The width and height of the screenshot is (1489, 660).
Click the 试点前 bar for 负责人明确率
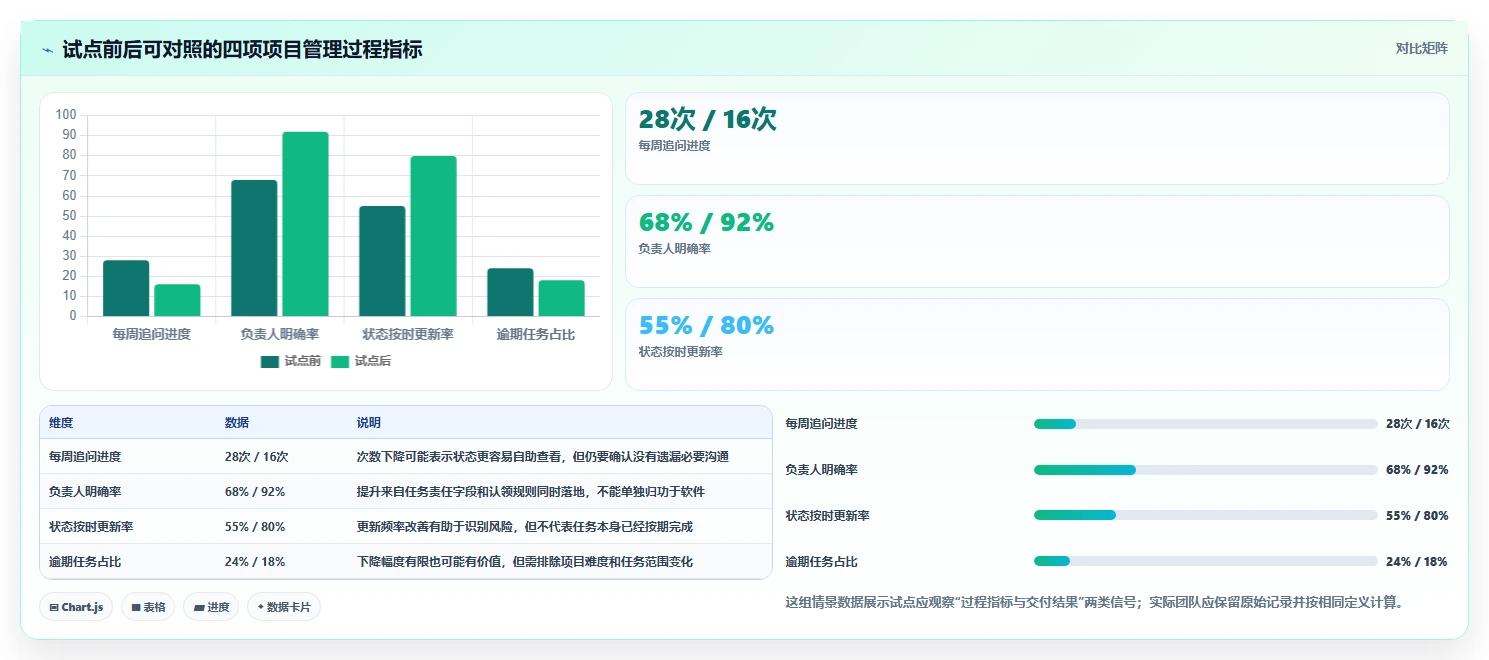[x=254, y=248]
